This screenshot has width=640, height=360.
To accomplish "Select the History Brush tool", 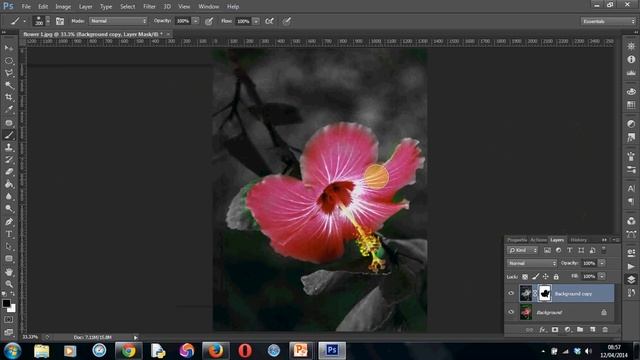I will point(9,160).
